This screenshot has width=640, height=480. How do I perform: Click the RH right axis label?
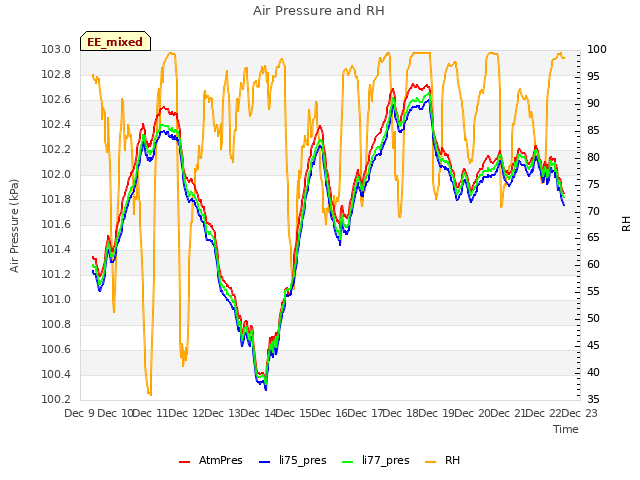click(x=626, y=224)
